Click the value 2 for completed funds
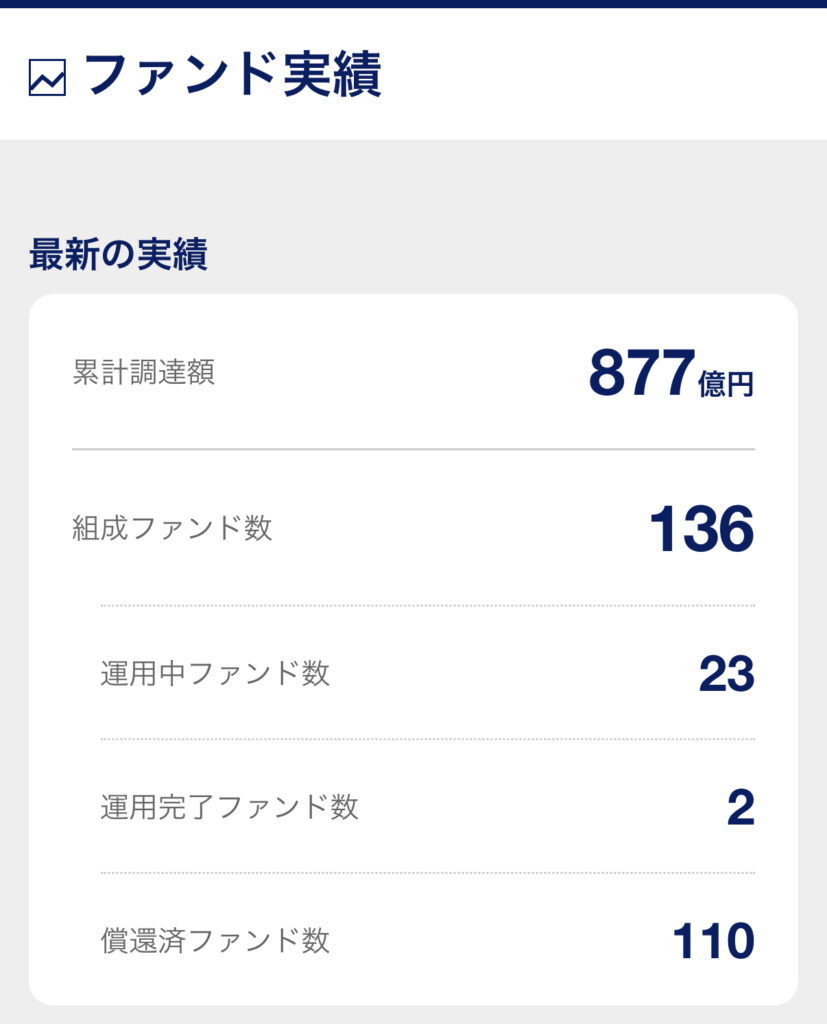The width and height of the screenshot is (827, 1024). [740, 807]
